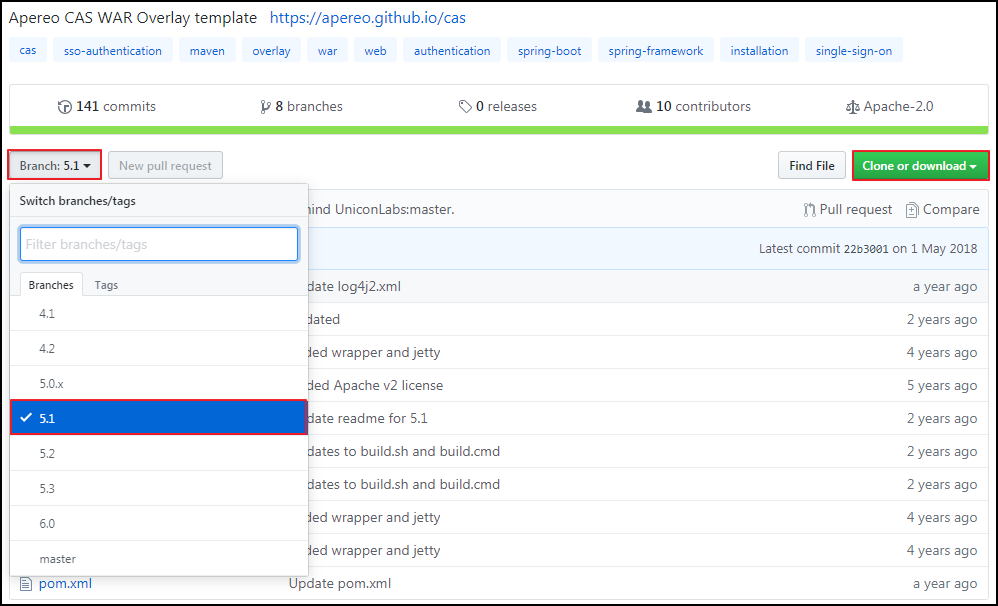Select the war topic tag
This screenshot has width=998, height=606.
click(x=327, y=50)
